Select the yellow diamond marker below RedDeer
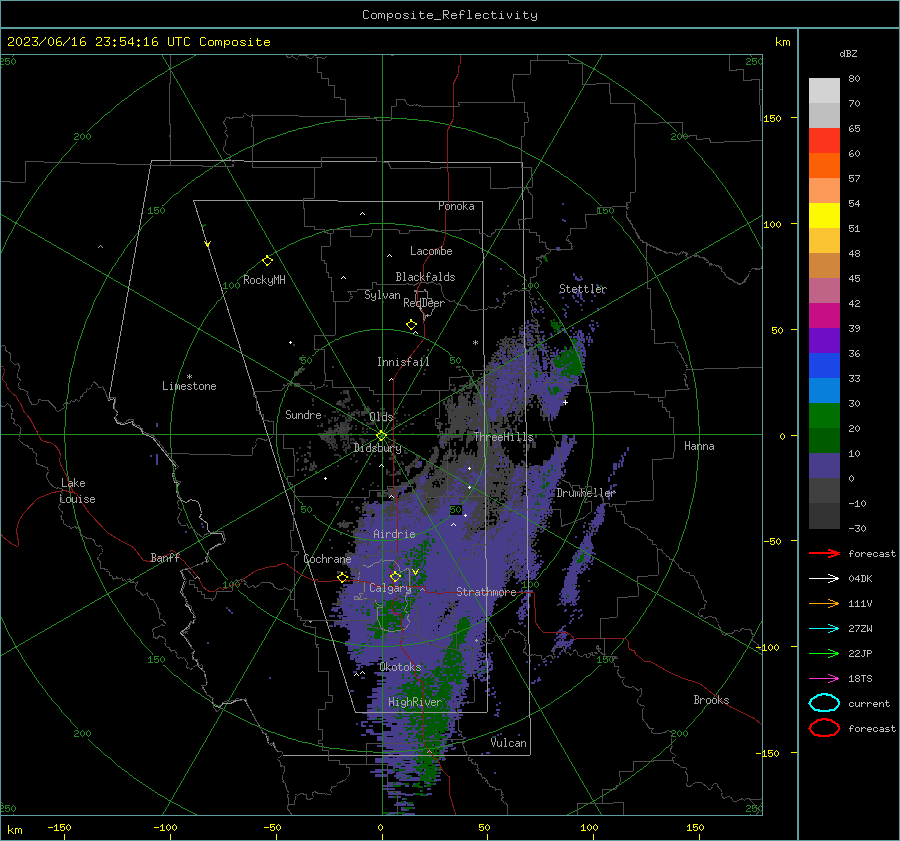 (x=411, y=325)
